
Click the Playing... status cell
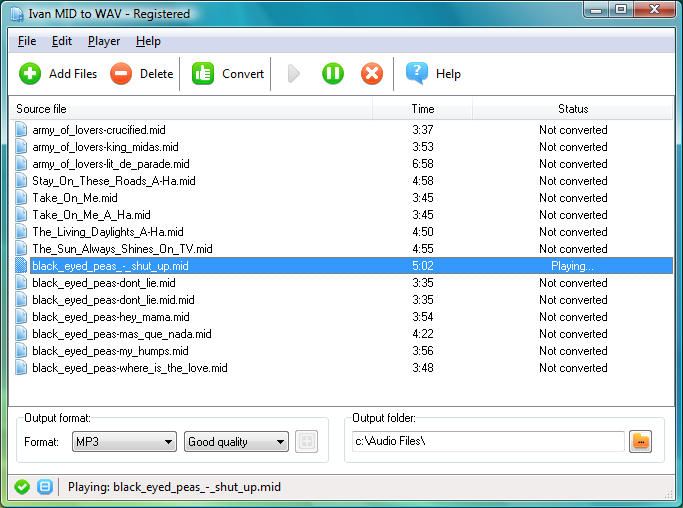(572, 266)
